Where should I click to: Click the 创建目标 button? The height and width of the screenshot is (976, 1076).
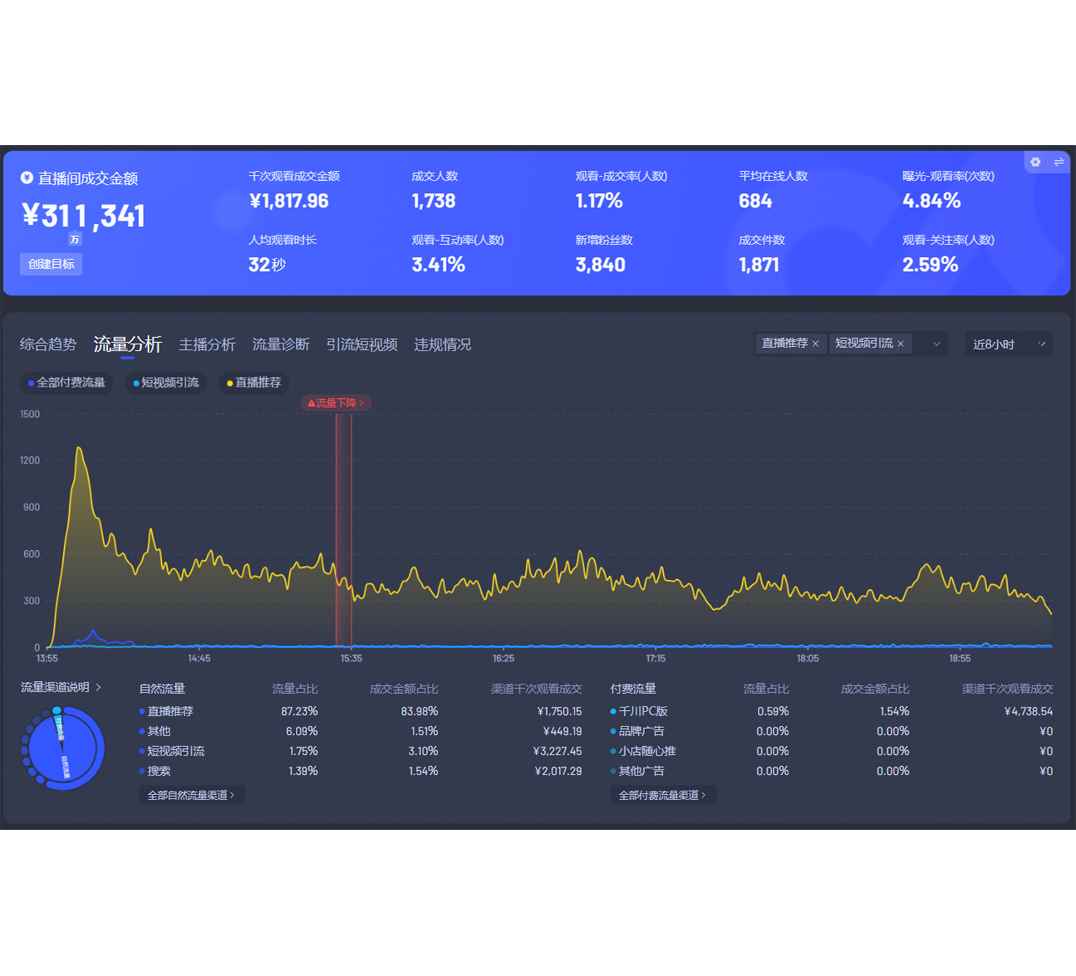click(51, 264)
